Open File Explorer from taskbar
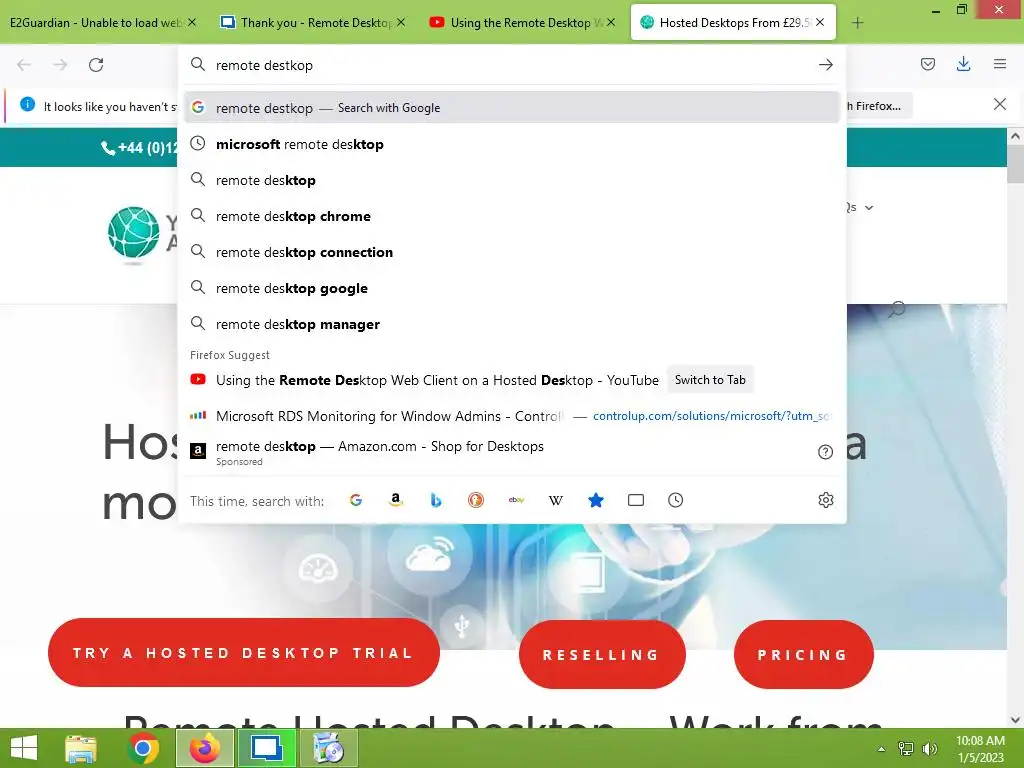 click(81, 748)
